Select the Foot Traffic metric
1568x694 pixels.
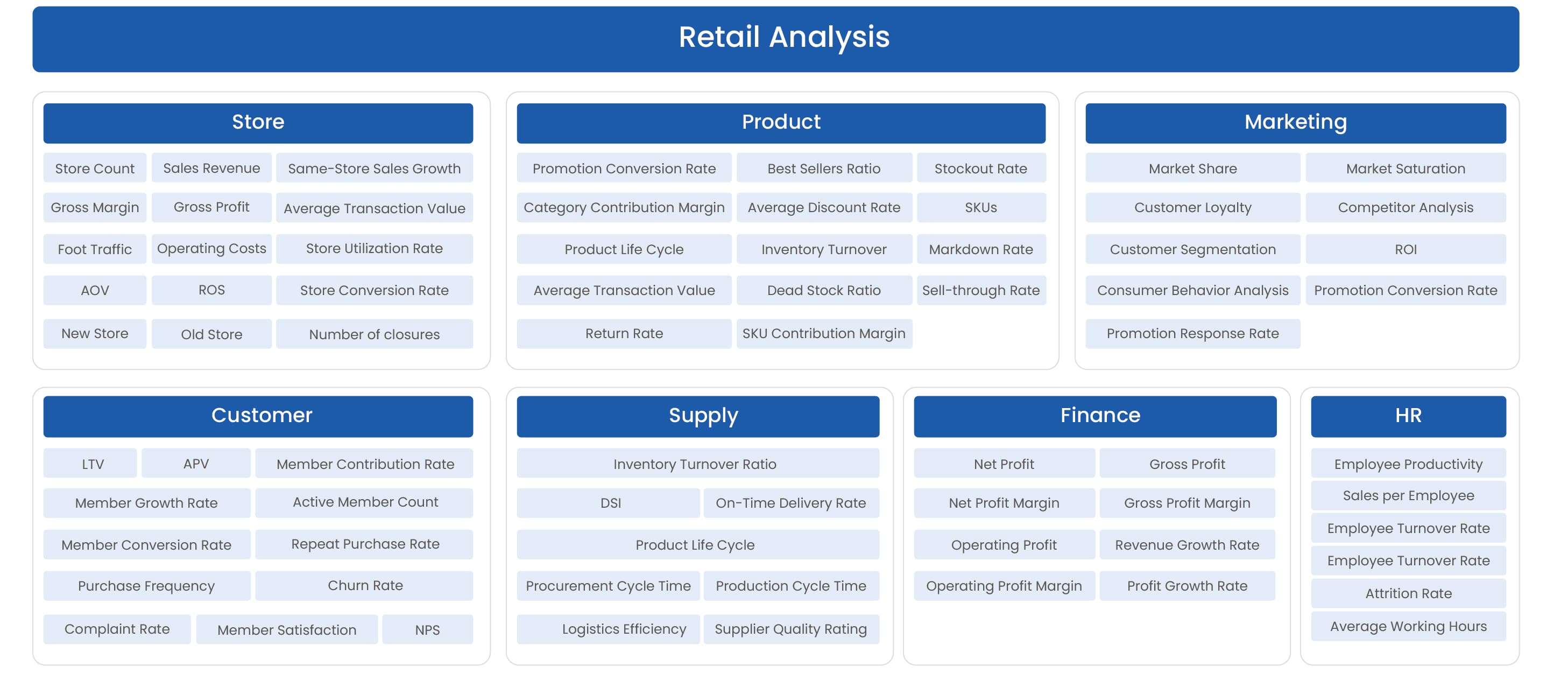[94, 249]
